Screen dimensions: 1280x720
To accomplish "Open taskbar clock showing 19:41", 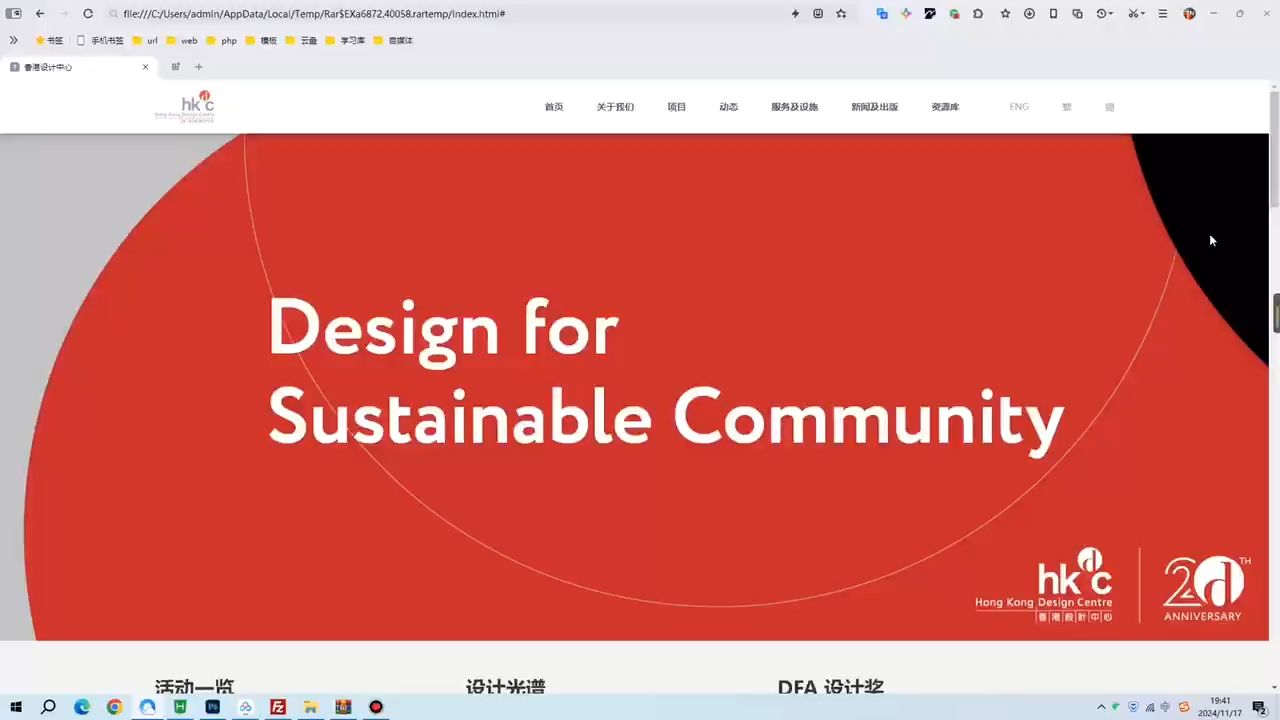I will [1220, 707].
